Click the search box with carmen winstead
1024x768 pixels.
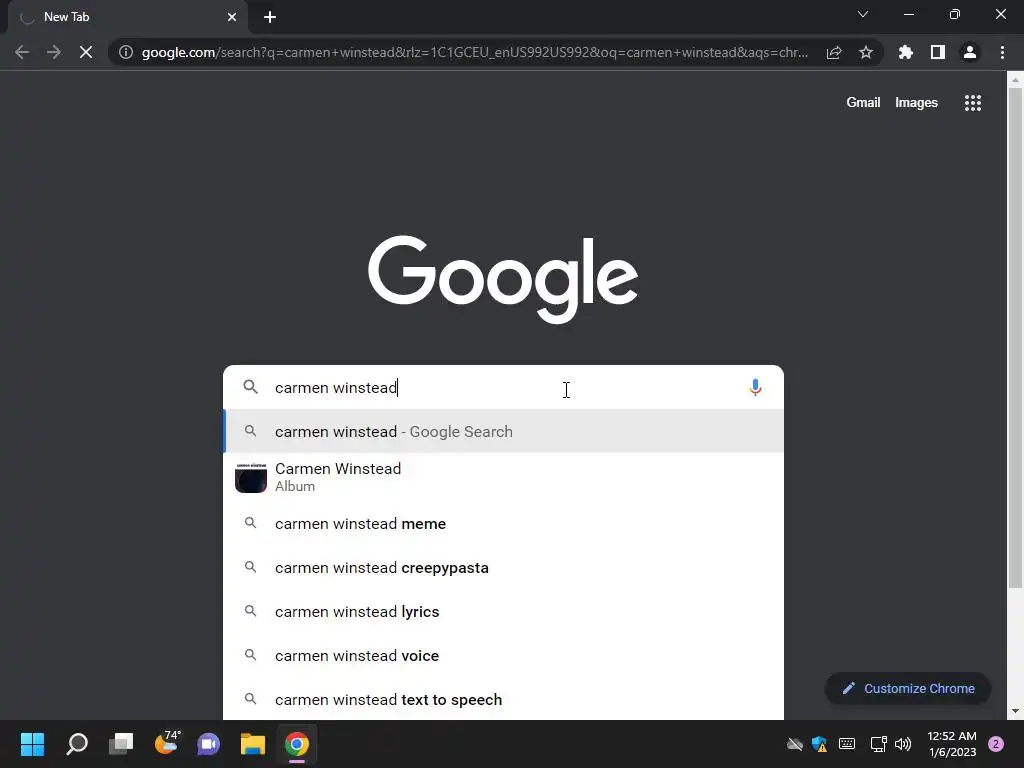pyautogui.click(x=503, y=387)
